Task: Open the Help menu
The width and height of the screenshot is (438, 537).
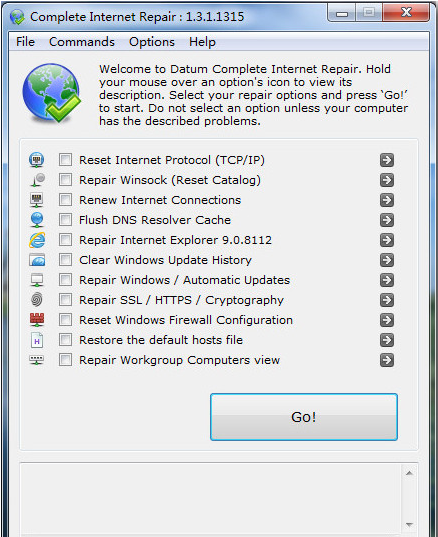Action: [x=202, y=42]
